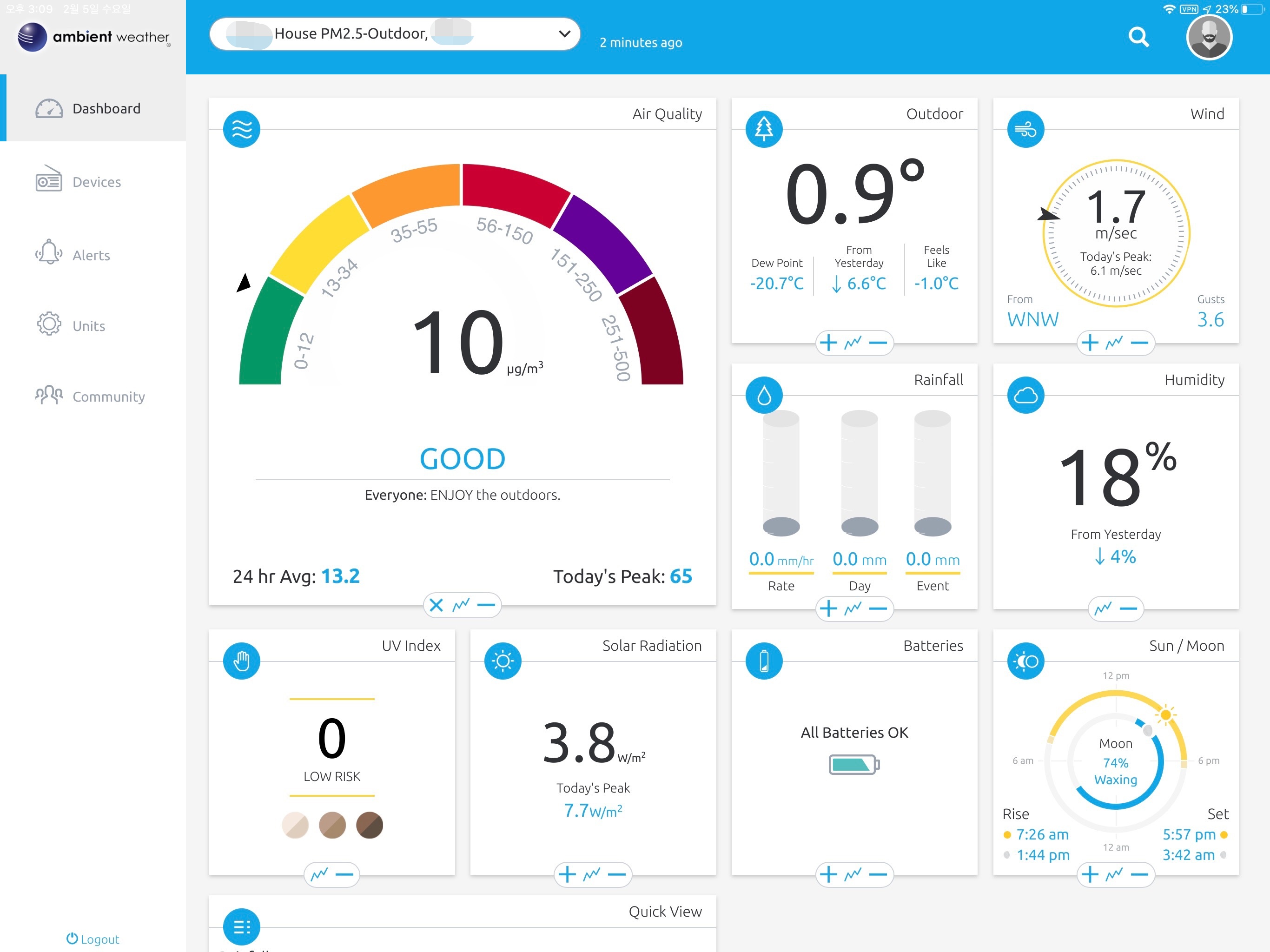Viewport: 1270px width, 952px height.
Task: Toggle the Solar Radiation graph view
Action: 592,874
